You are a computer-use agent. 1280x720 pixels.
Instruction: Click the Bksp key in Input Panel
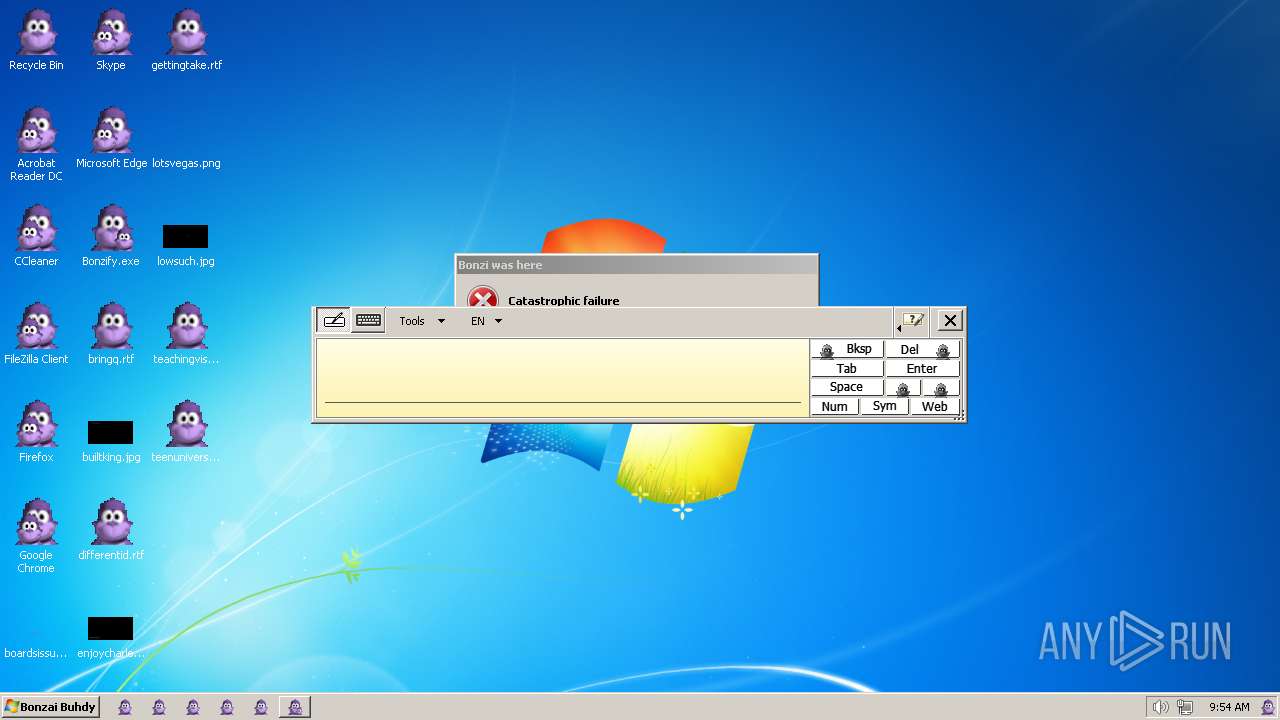tap(848, 349)
